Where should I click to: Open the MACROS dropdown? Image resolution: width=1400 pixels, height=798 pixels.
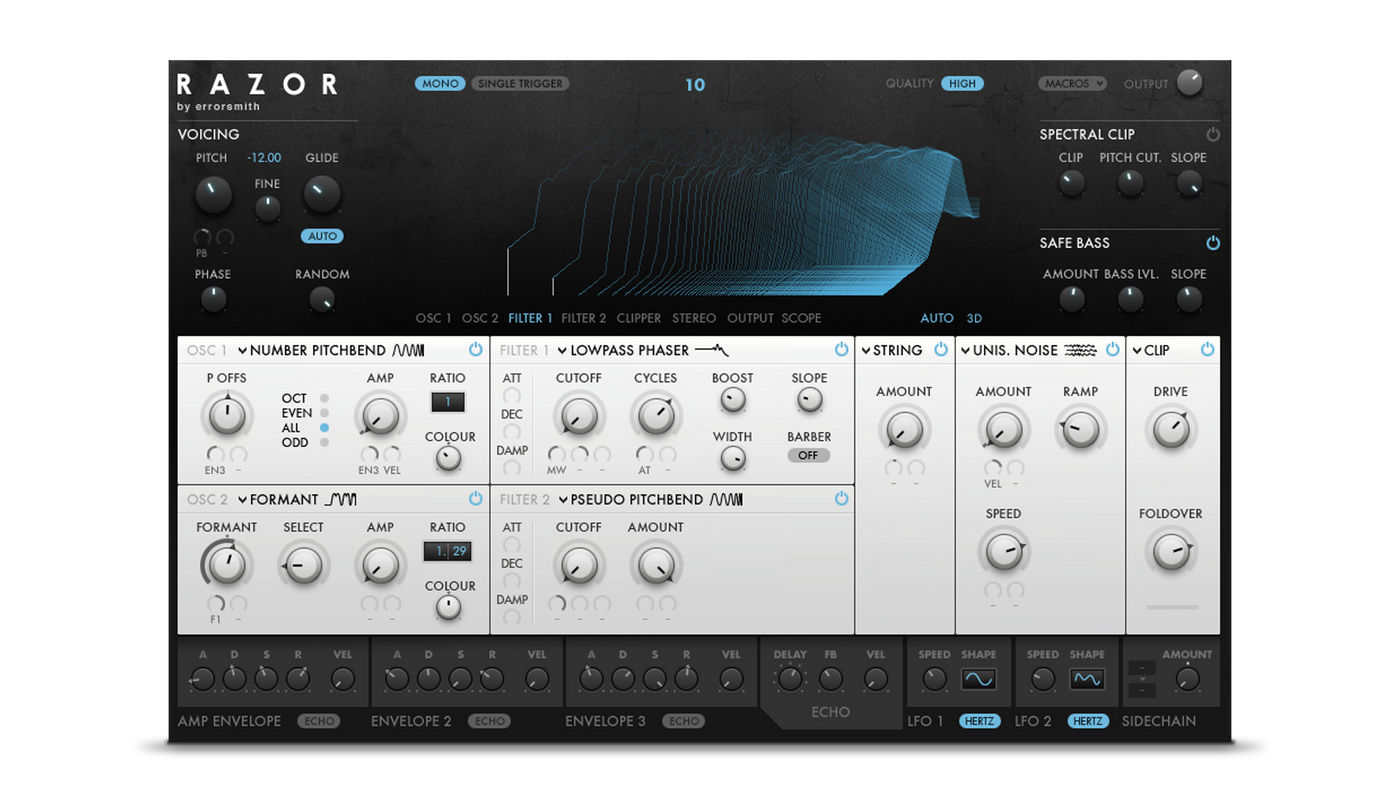click(x=1072, y=84)
